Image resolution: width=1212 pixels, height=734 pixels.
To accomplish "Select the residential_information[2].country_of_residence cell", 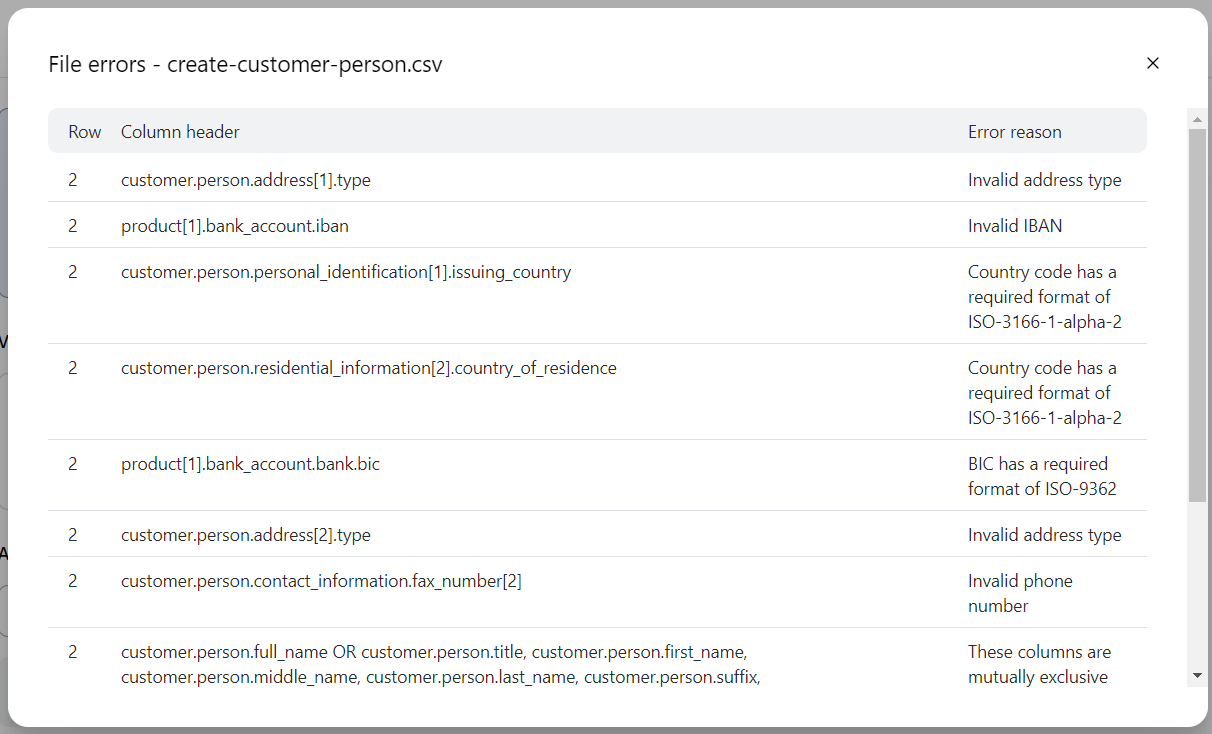I will pos(368,368).
